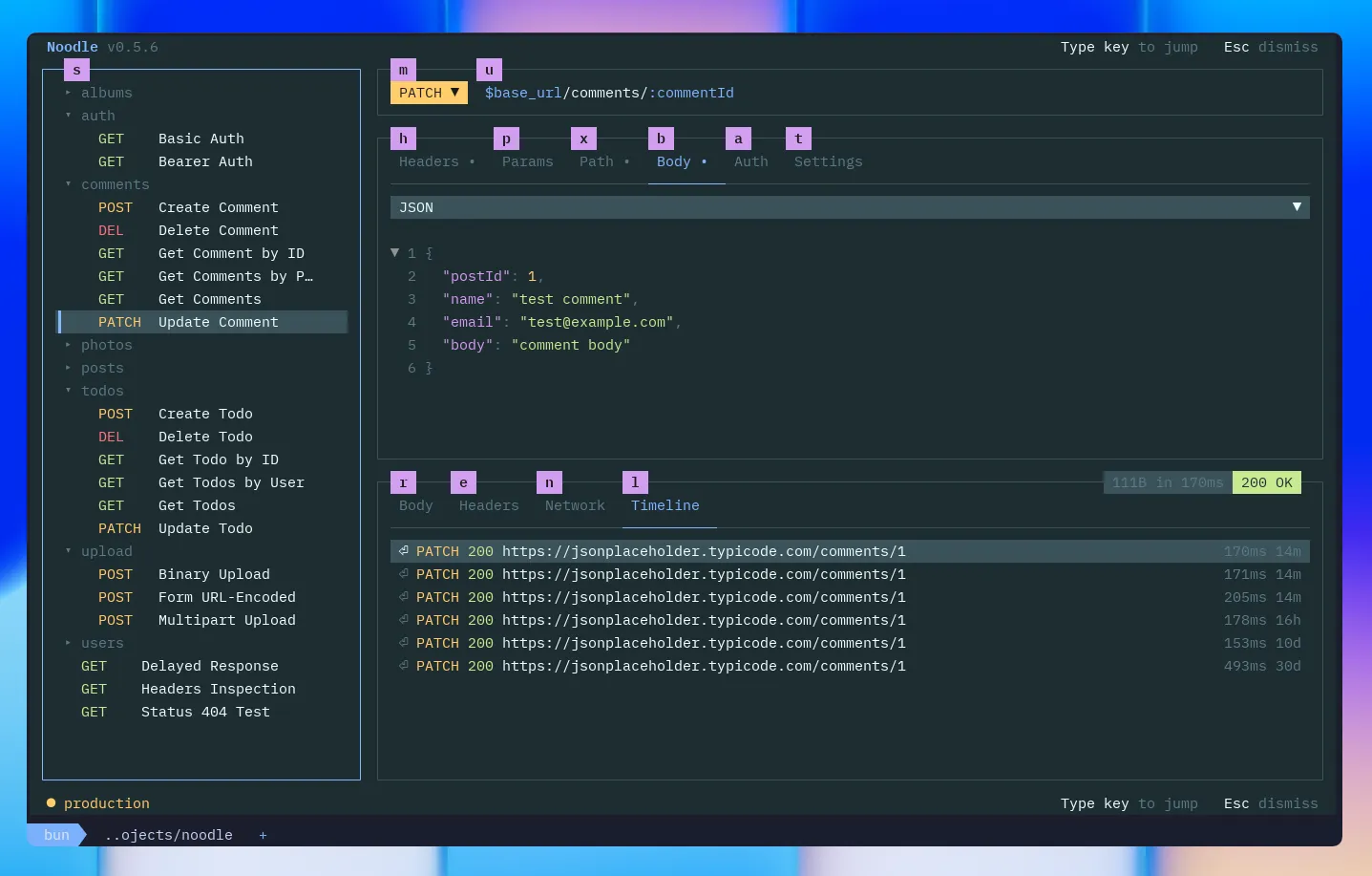Viewport: 1372px width, 876px height.
Task: Select the 493ms timeline entry
Action: pyautogui.click(x=850, y=666)
